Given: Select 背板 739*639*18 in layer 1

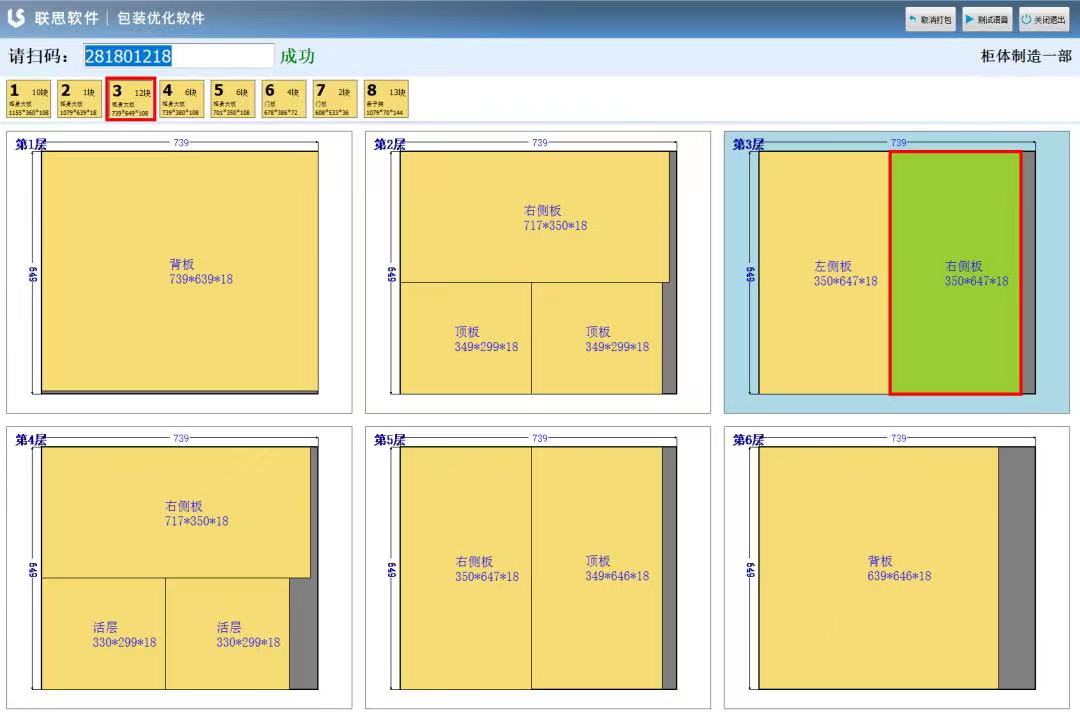Looking at the screenshot, I should pos(180,271).
